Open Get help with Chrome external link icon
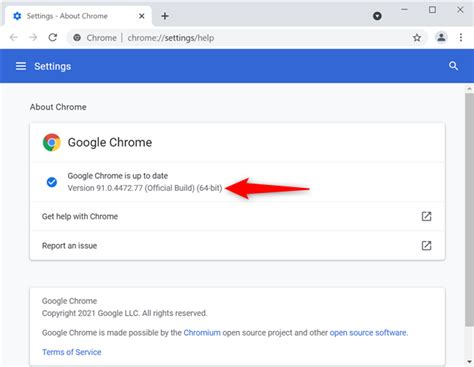 426,216
